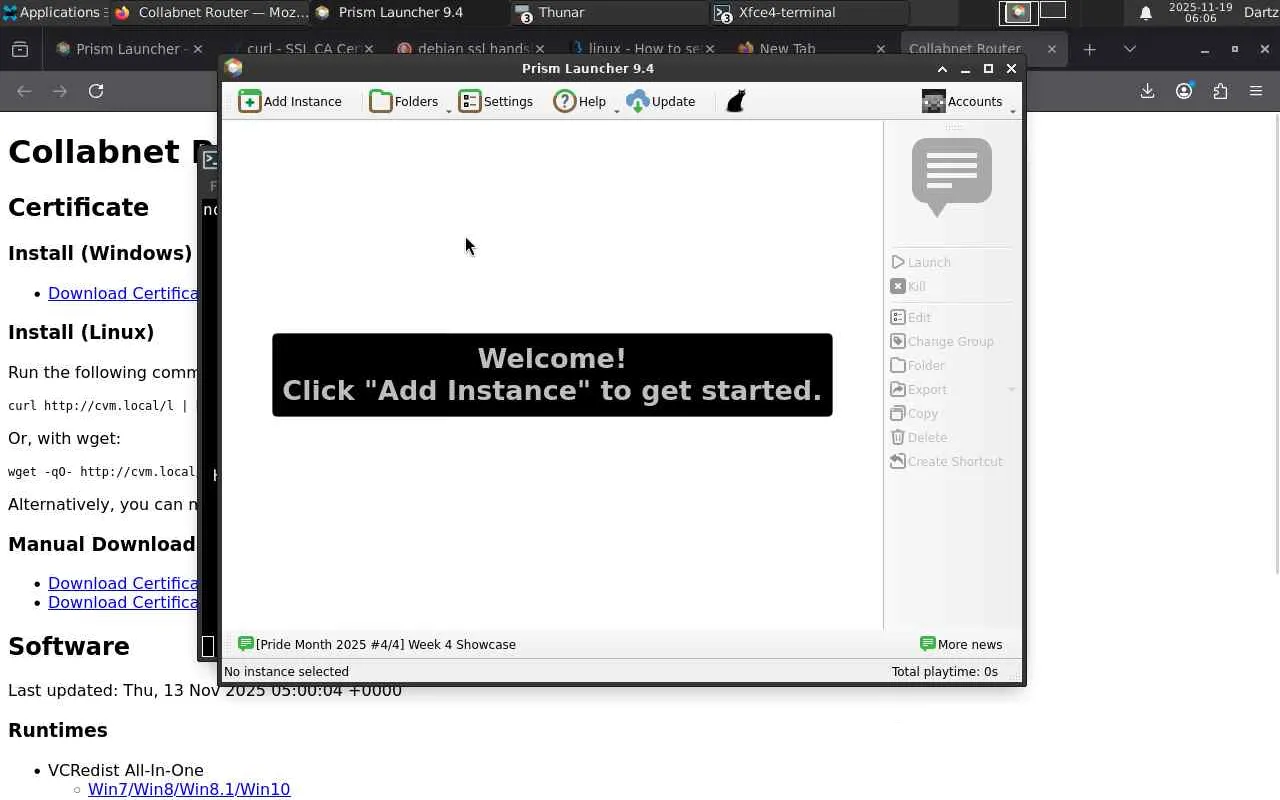1280x800 pixels.
Task: Click the More news button
Action: coord(961,644)
